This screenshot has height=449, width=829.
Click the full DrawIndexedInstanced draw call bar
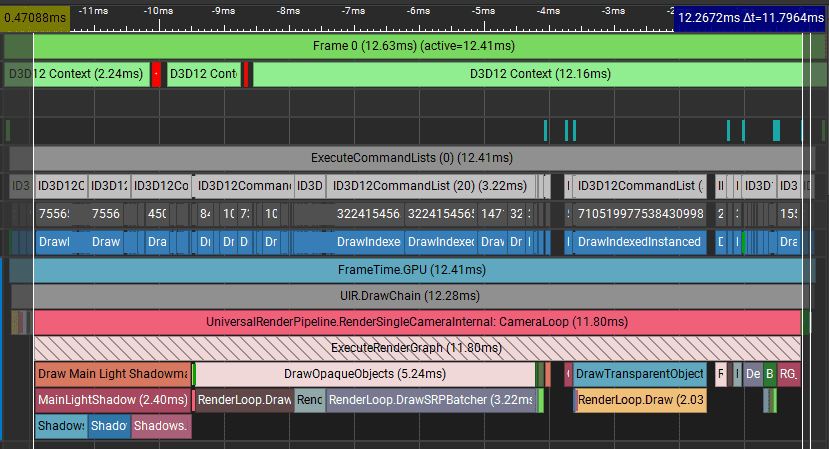[640, 242]
